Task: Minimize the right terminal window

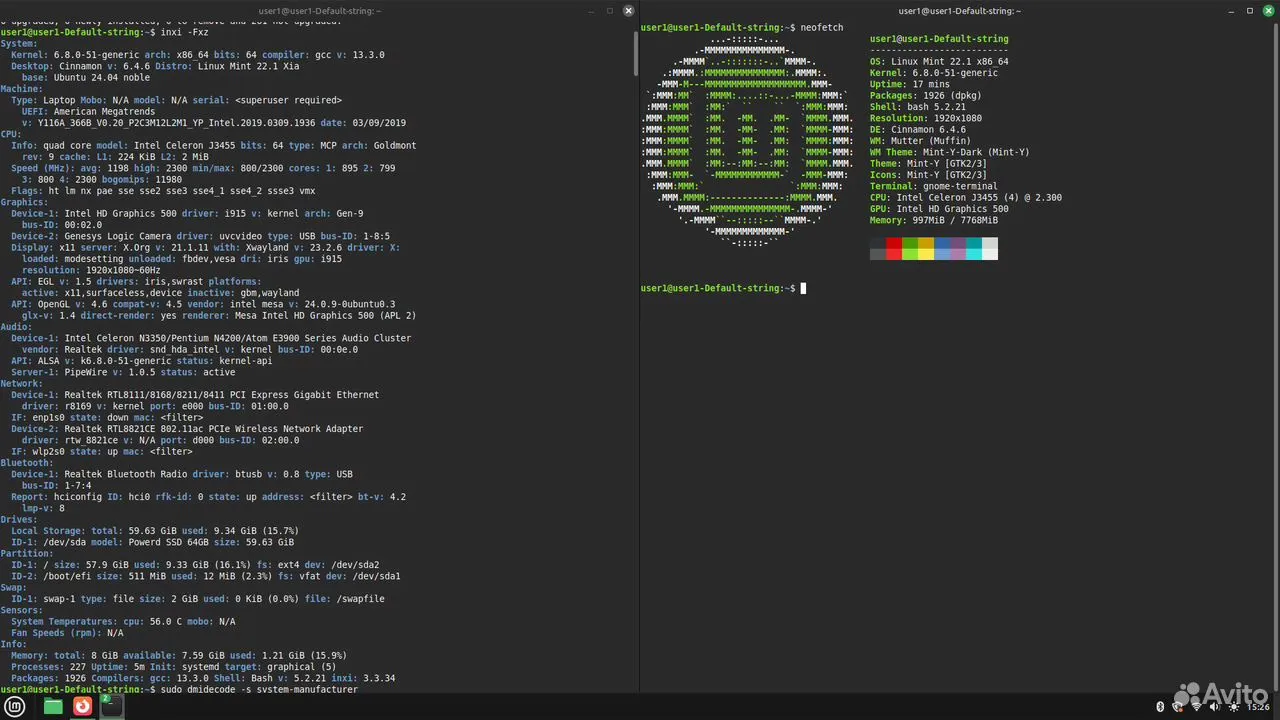Action: click(x=1232, y=11)
